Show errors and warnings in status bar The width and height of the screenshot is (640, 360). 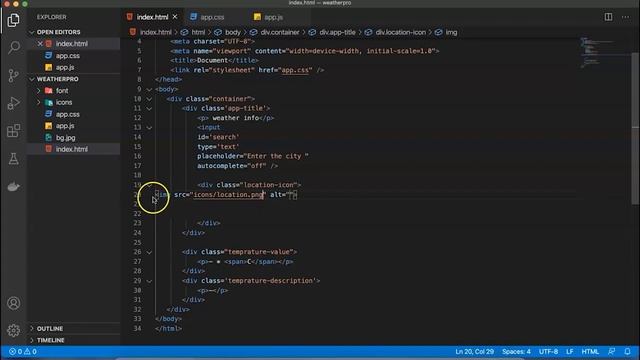(x=23, y=351)
